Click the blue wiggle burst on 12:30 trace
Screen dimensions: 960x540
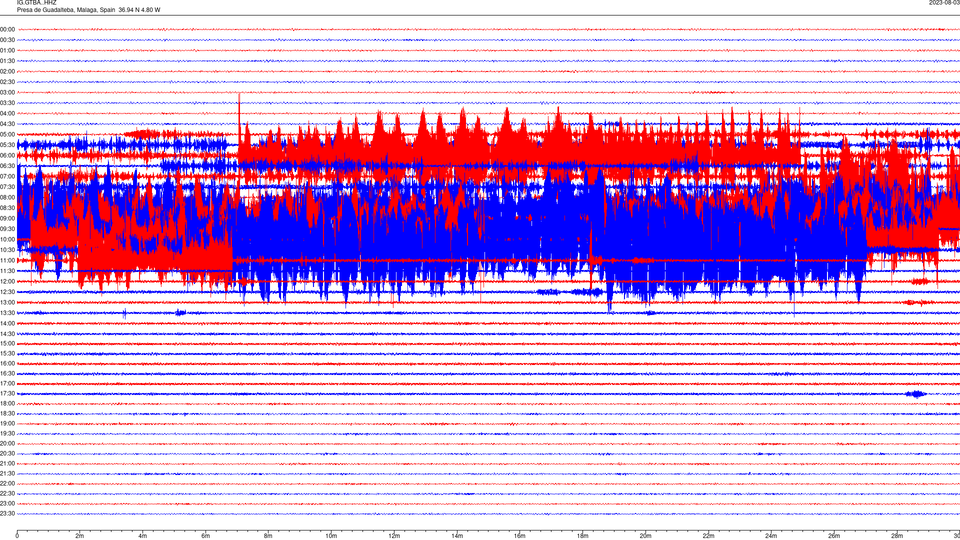point(569,292)
